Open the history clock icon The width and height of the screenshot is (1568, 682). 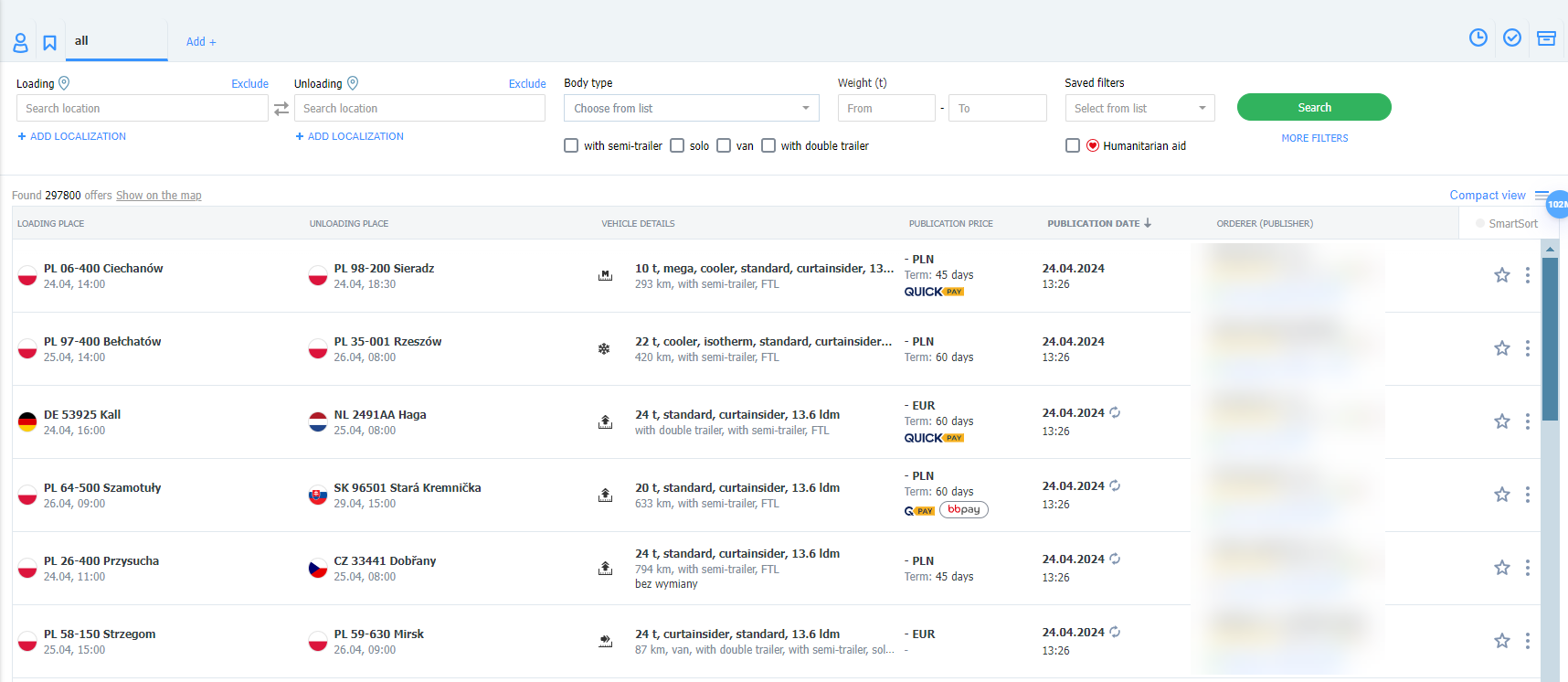pyautogui.click(x=1478, y=37)
